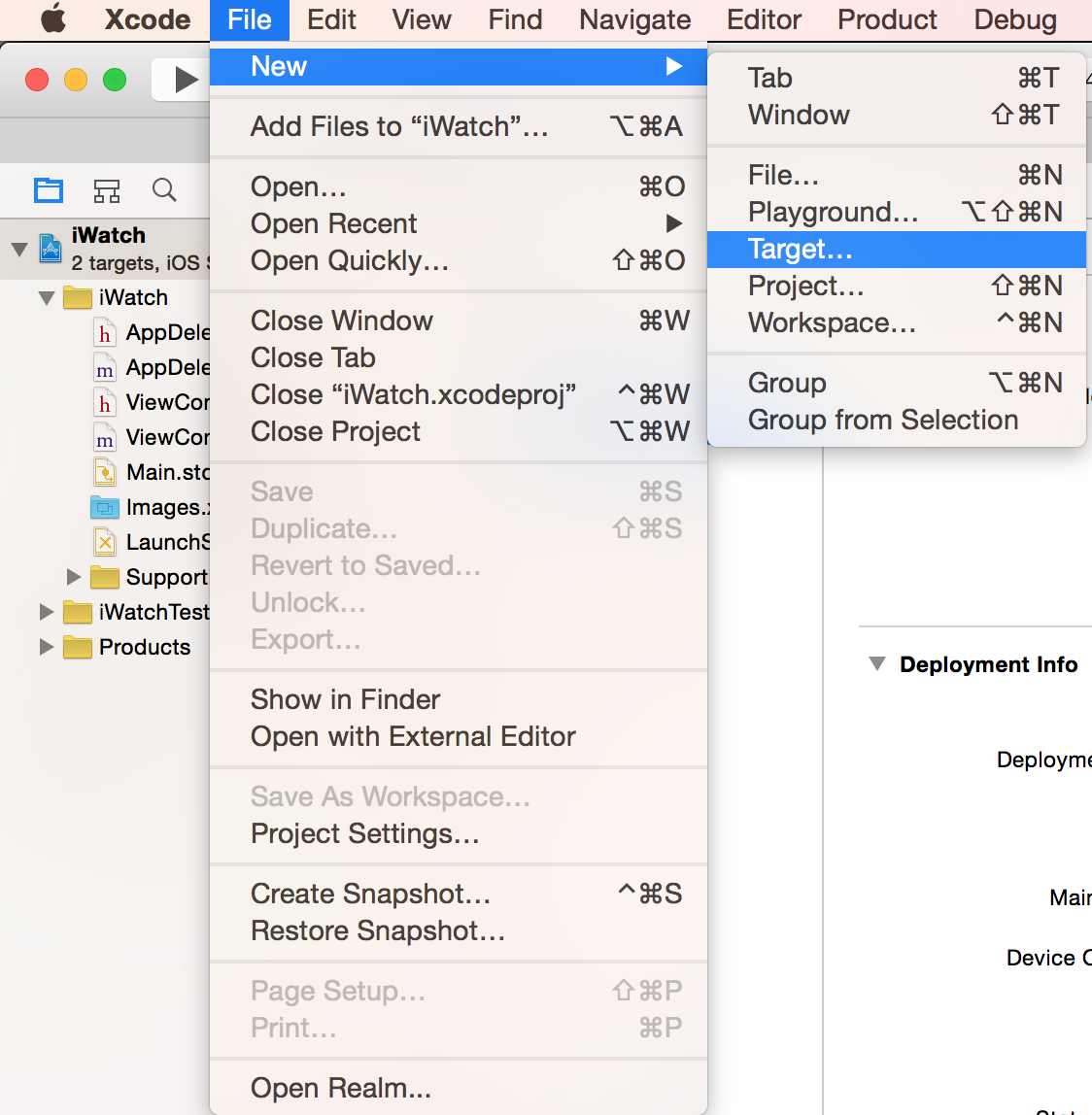1092x1115 pixels.
Task: Expand the Products disclosure triangle
Action: [47, 647]
